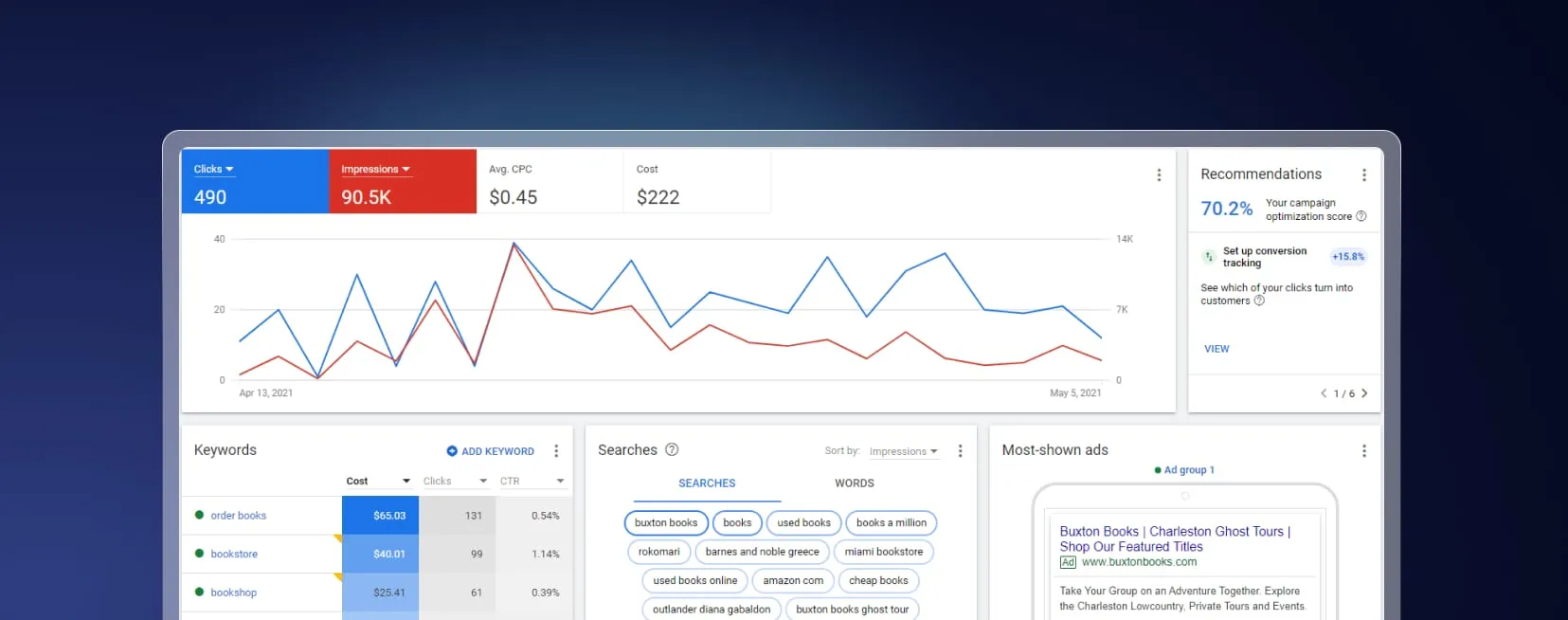
Task: Select the 'outlander diana gabaldon' chip
Action: pyautogui.click(x=712, y=610)
